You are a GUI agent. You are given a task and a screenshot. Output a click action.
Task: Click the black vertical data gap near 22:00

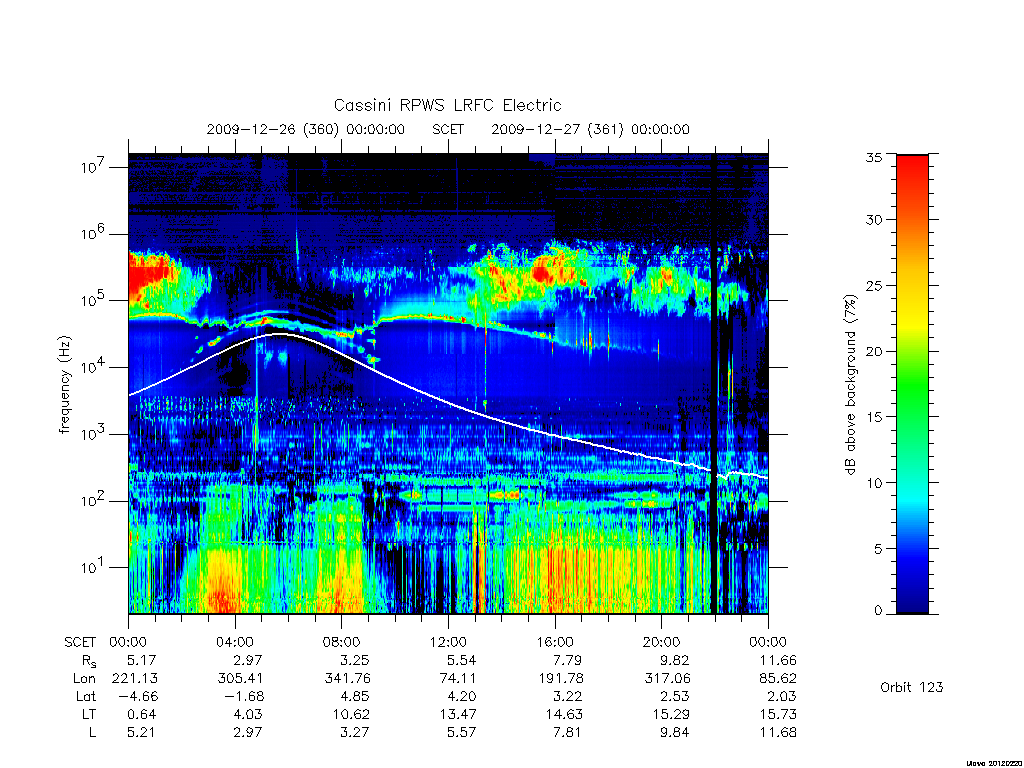(714, 384)
